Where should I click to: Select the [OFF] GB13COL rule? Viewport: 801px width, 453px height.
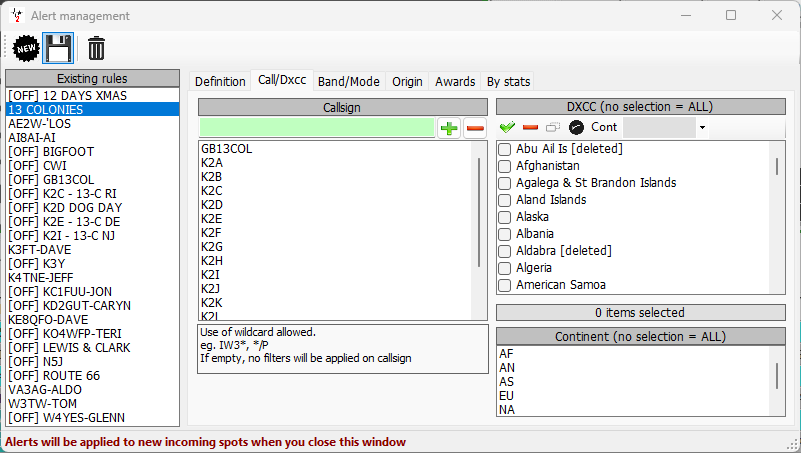click(92, 180)
